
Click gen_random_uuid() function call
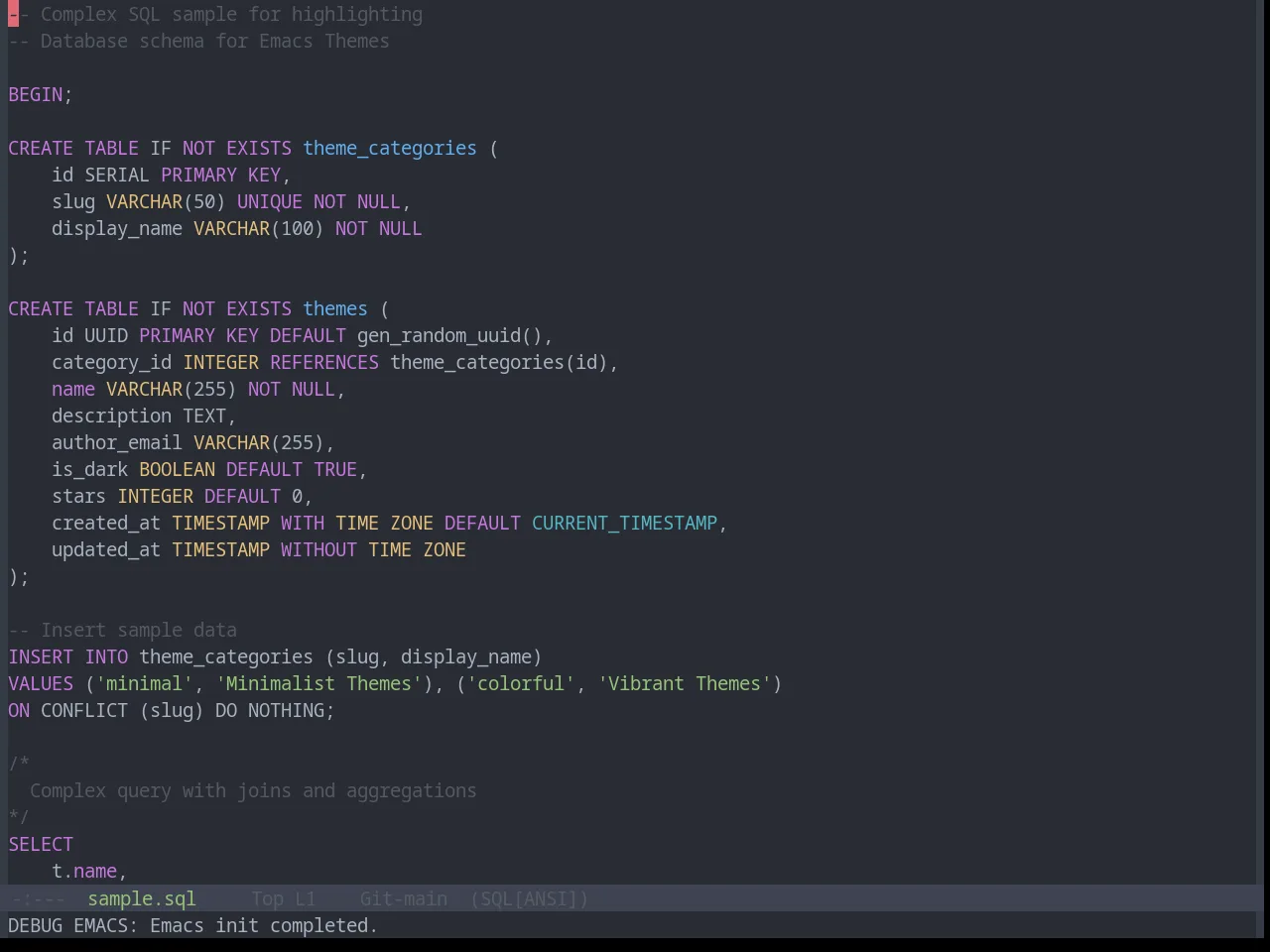(449, 335)
